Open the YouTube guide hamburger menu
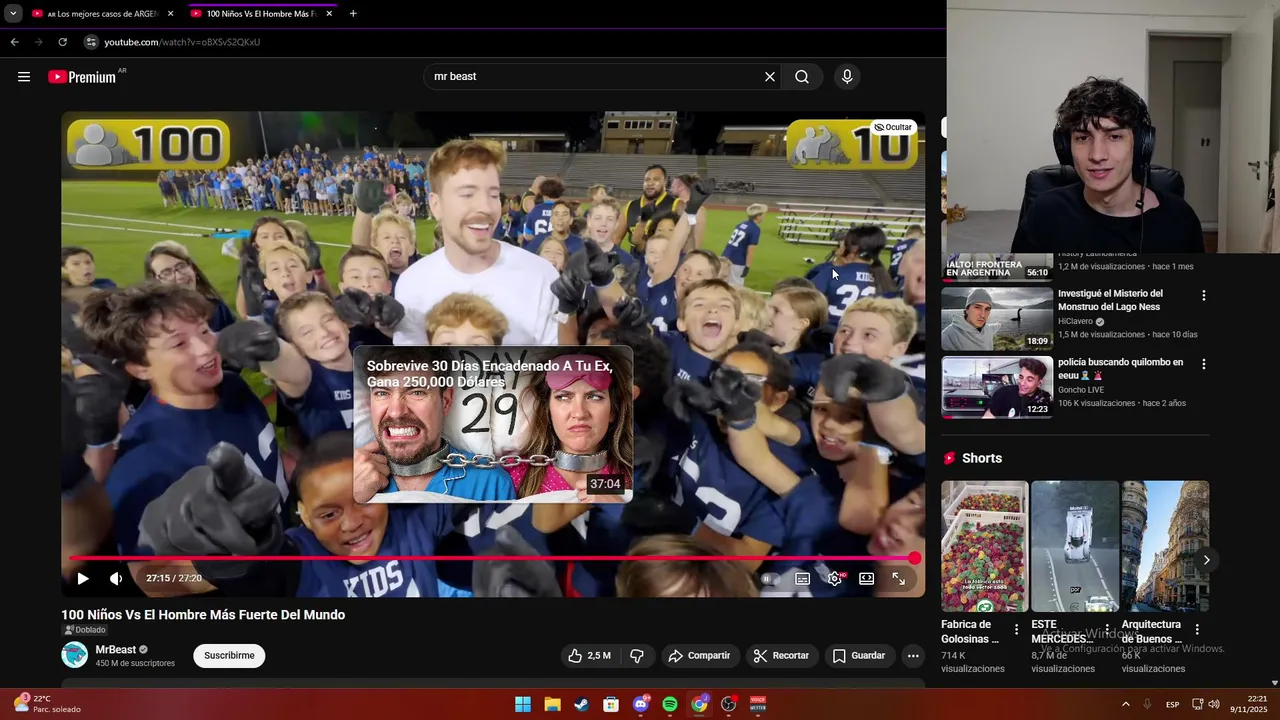Viewport: 1280px width, 720px height. pyautogui.click(x=24, y=77)
